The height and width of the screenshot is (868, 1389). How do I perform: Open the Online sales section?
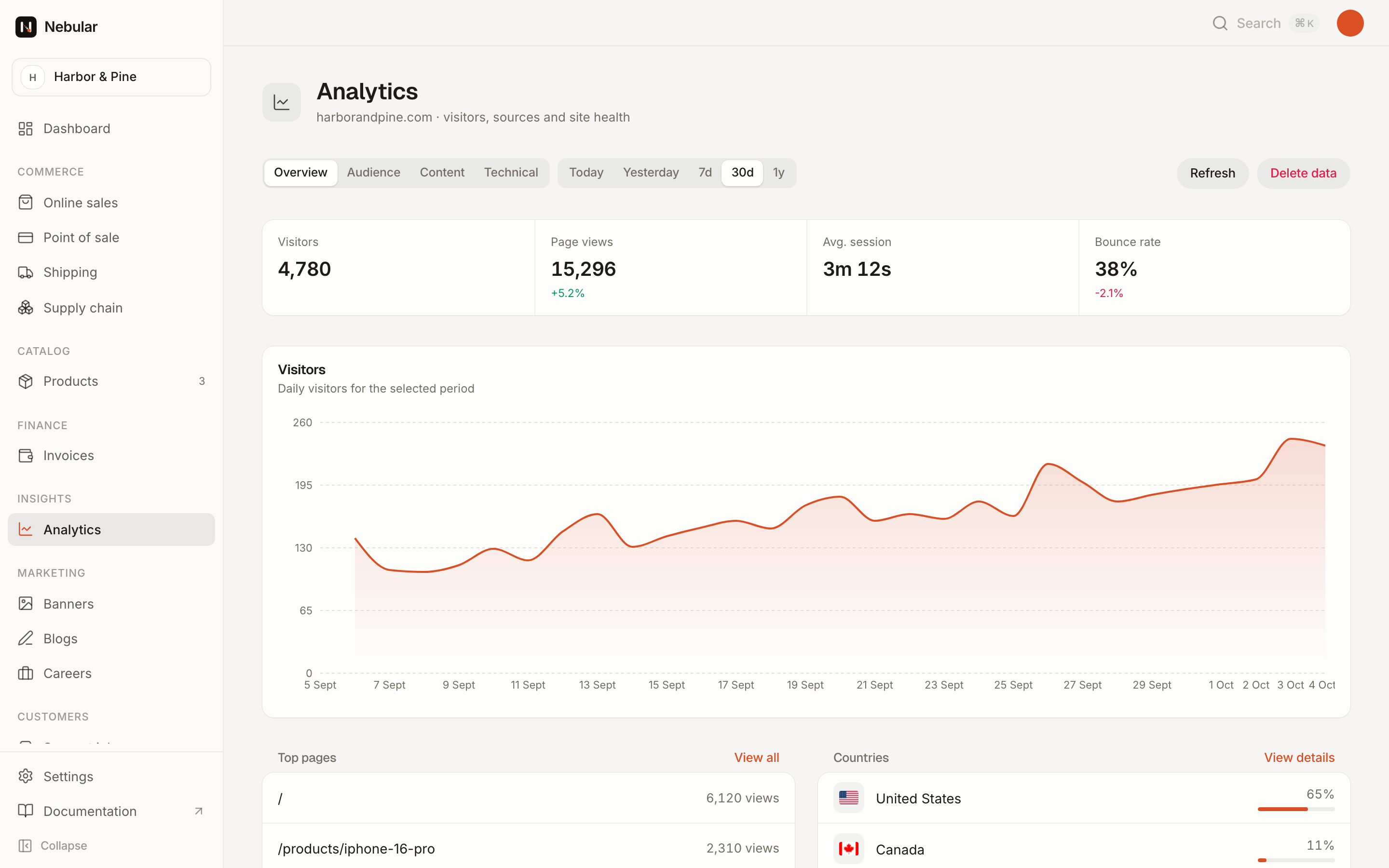point(111,203)
